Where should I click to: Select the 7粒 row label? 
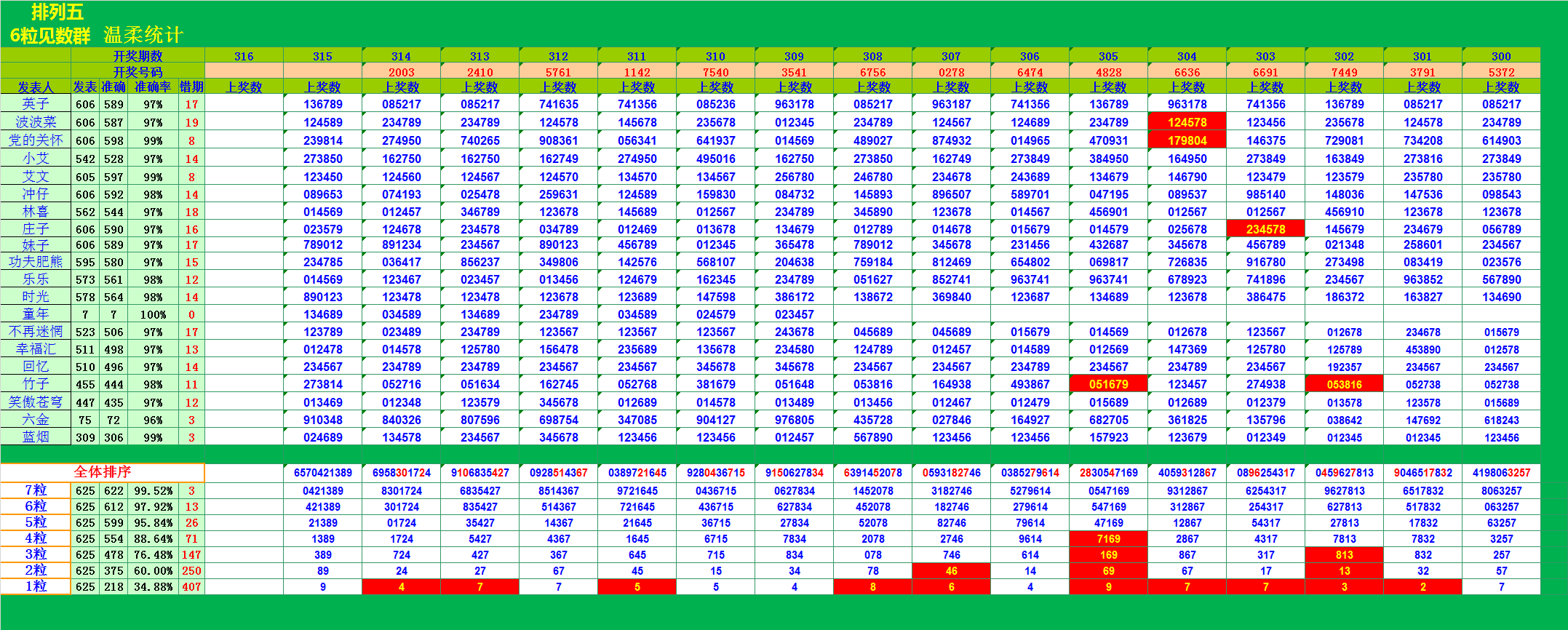pyautogui.click(x=36, y=490)
